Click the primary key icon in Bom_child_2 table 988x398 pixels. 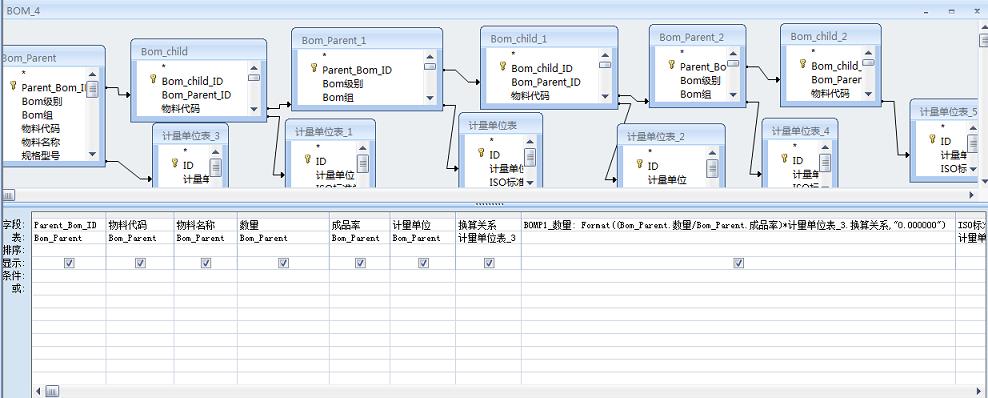(x=803, y=64)
